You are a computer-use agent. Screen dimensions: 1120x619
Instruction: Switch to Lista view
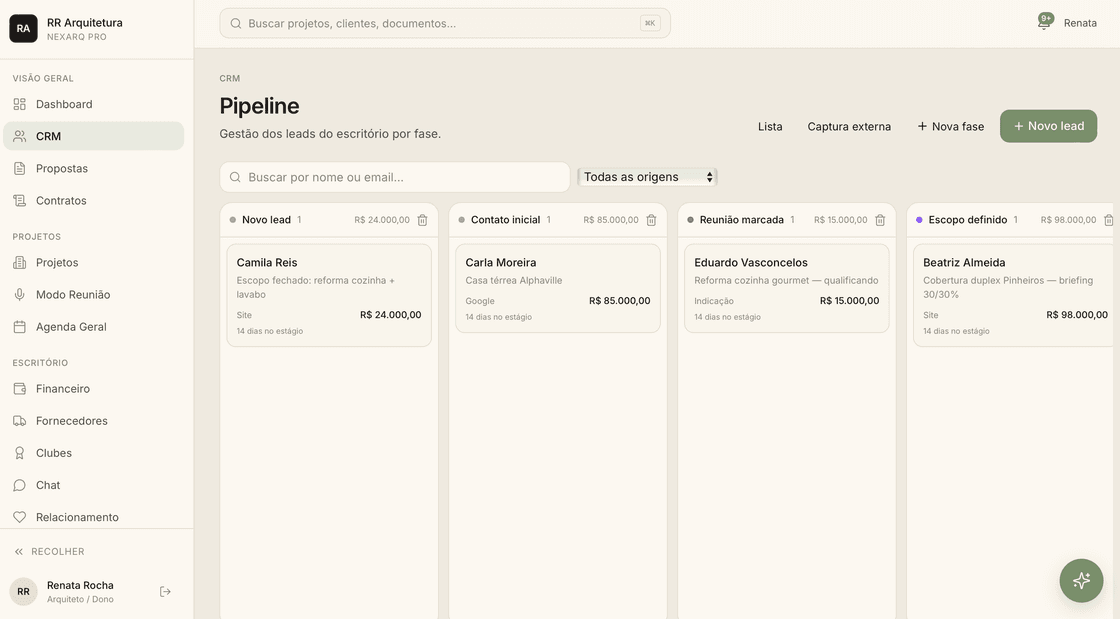(770, 126)
